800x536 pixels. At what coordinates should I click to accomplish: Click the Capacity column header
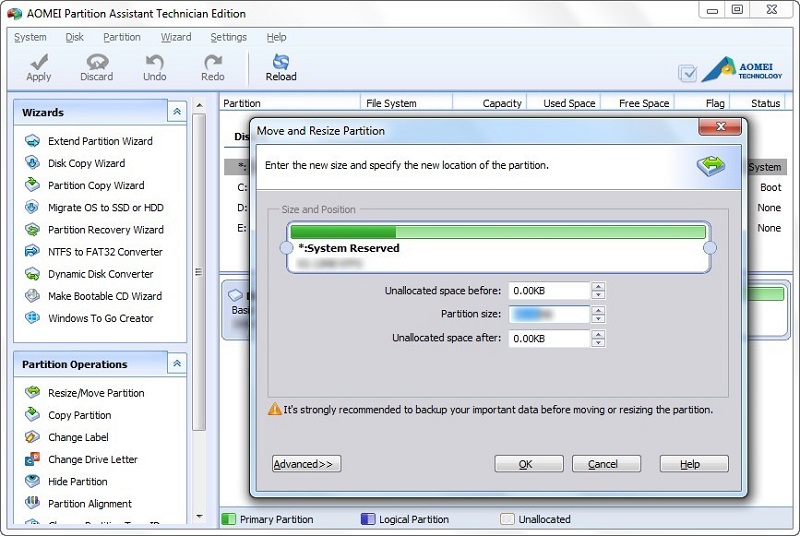490,103
